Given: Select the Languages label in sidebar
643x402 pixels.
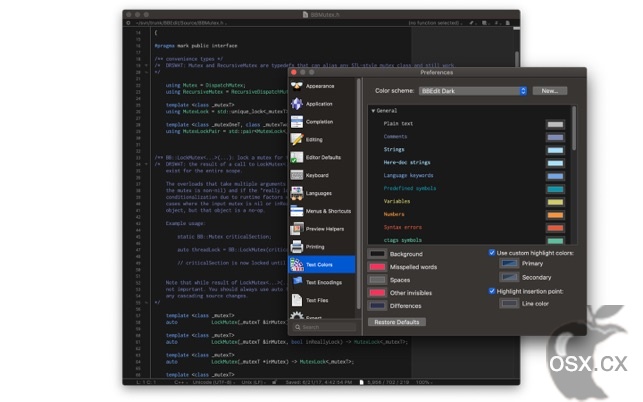Looking at the screenshot, I should click(x=319, y=193).
